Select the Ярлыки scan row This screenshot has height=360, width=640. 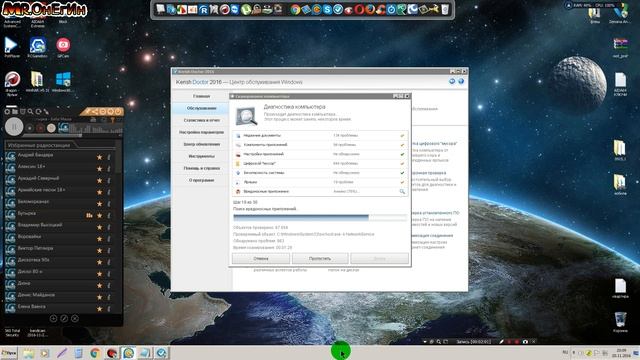[x=320, y=182]
